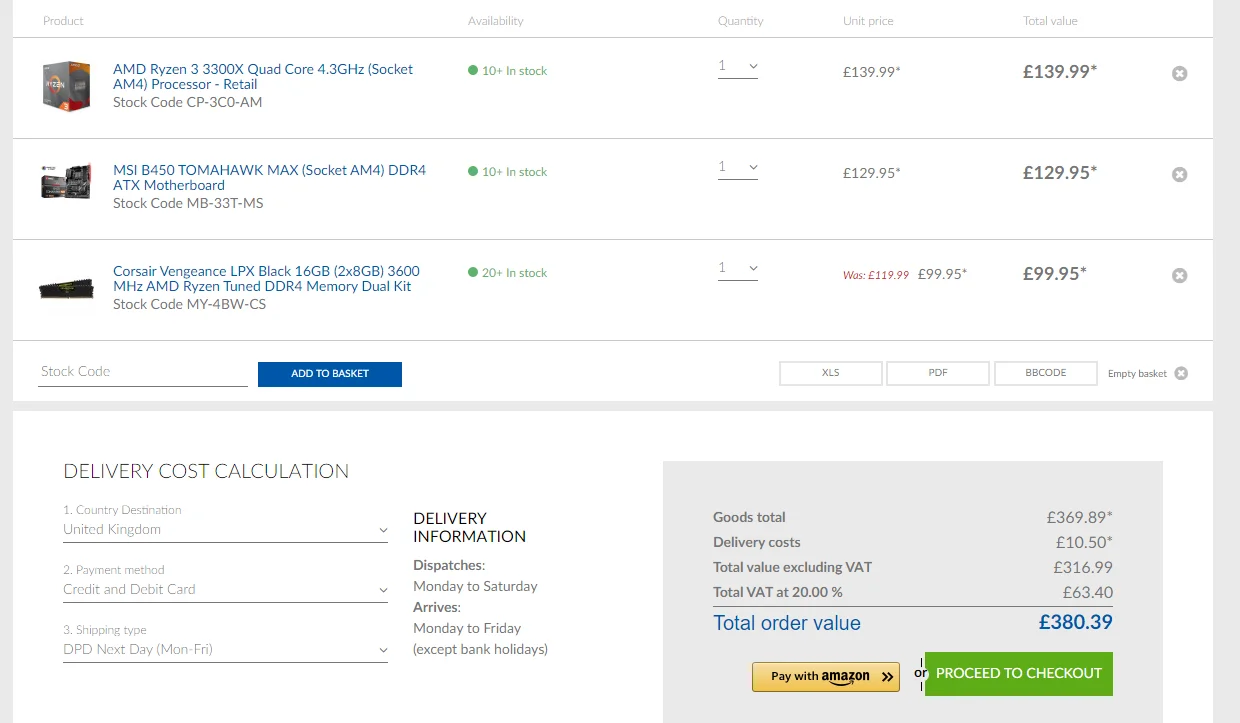Click the Delivery costs £10.50 value
Viewport: 1240px width, 723px height.
coord(1084,542)
